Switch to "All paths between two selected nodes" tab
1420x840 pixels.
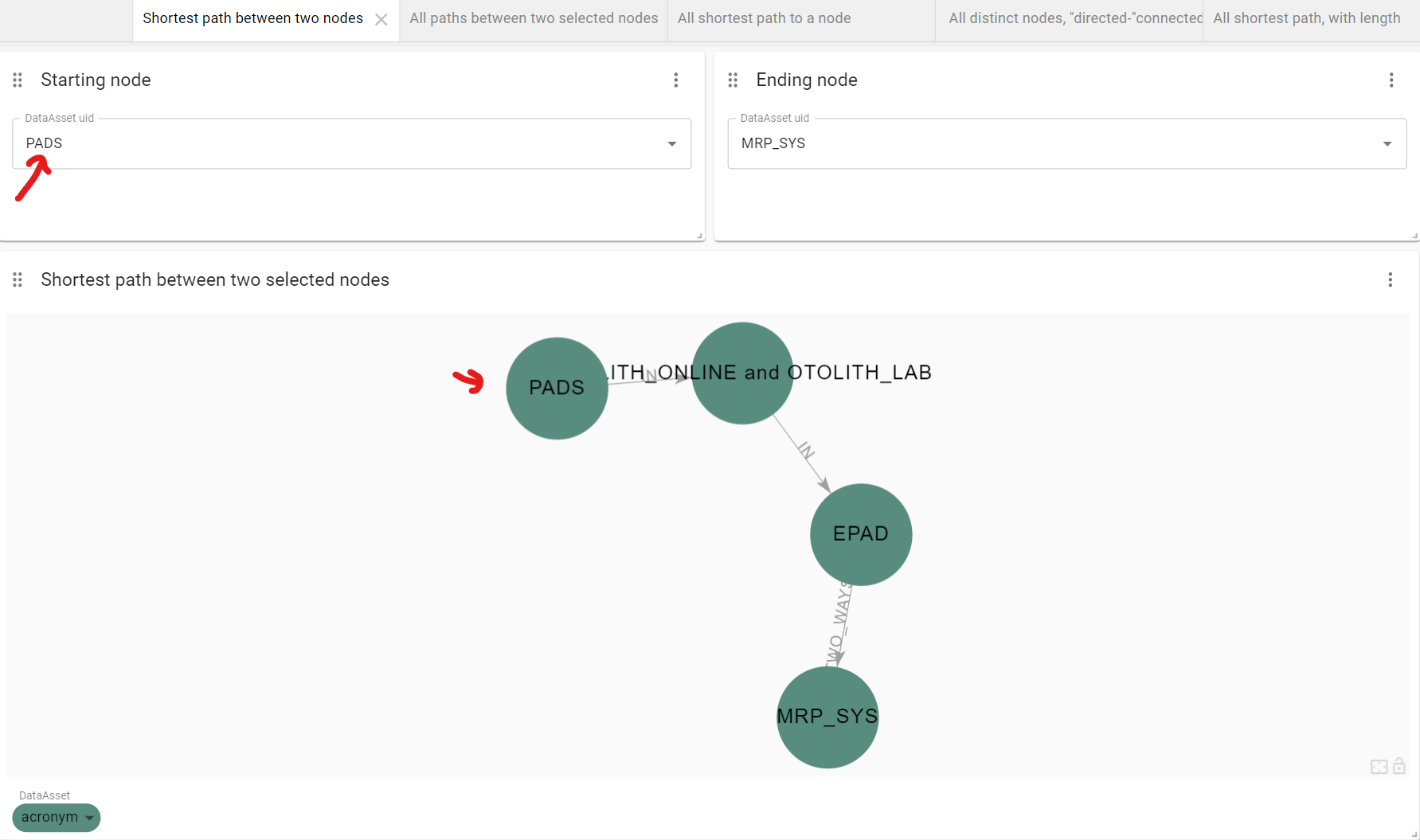tap(532, 18)
